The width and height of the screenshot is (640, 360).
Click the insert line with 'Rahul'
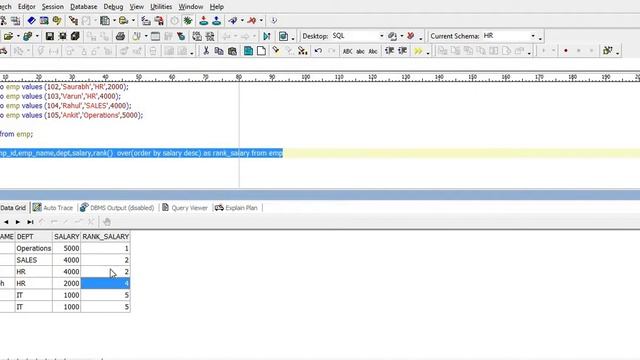pos(66,106)
